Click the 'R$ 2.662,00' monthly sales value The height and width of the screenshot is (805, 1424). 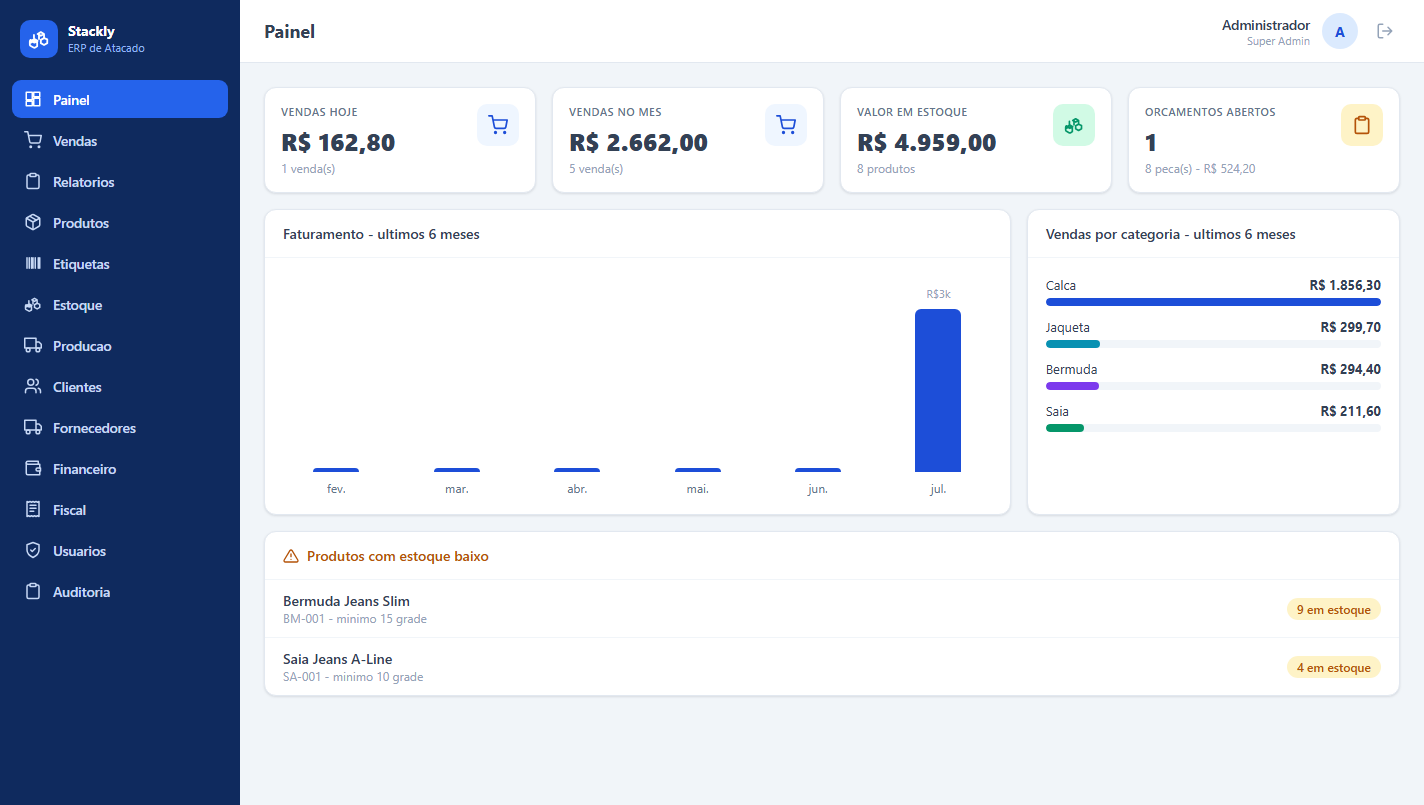tap(638, 143)
